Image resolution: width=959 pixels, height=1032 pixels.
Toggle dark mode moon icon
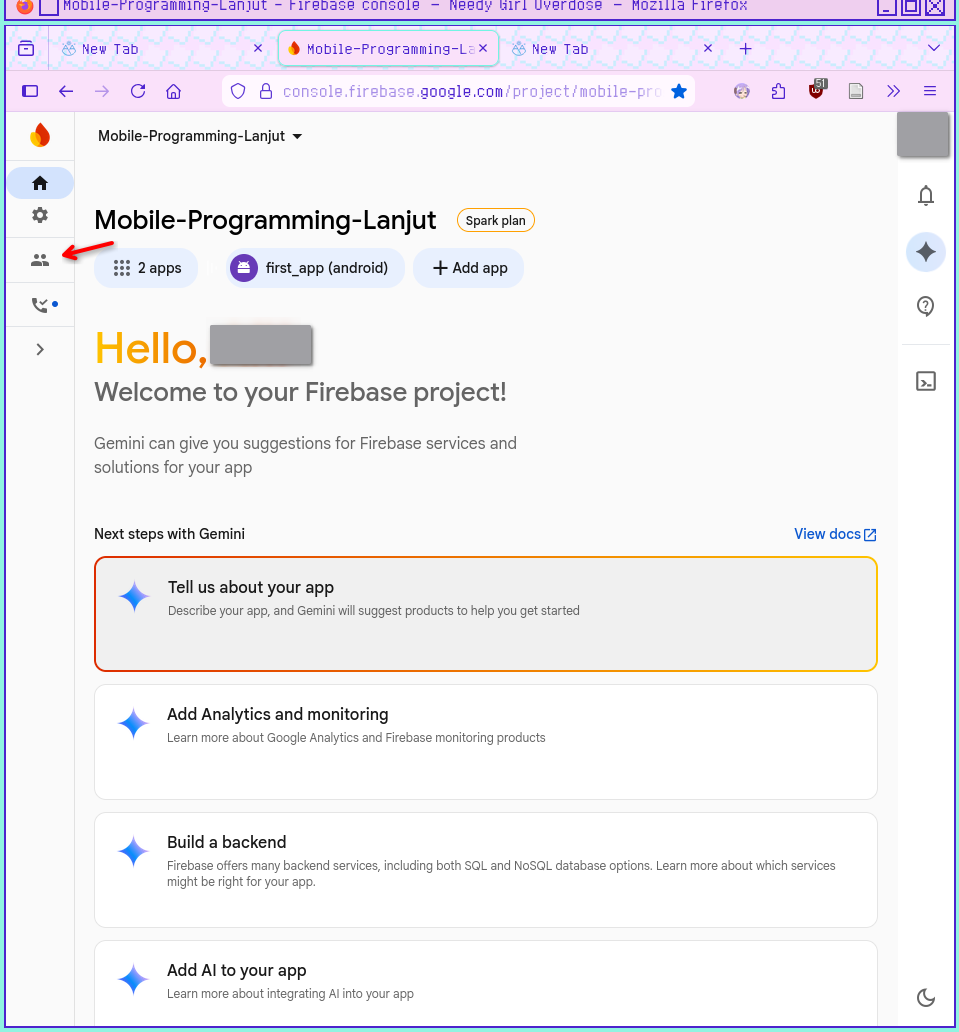point(926,997)
